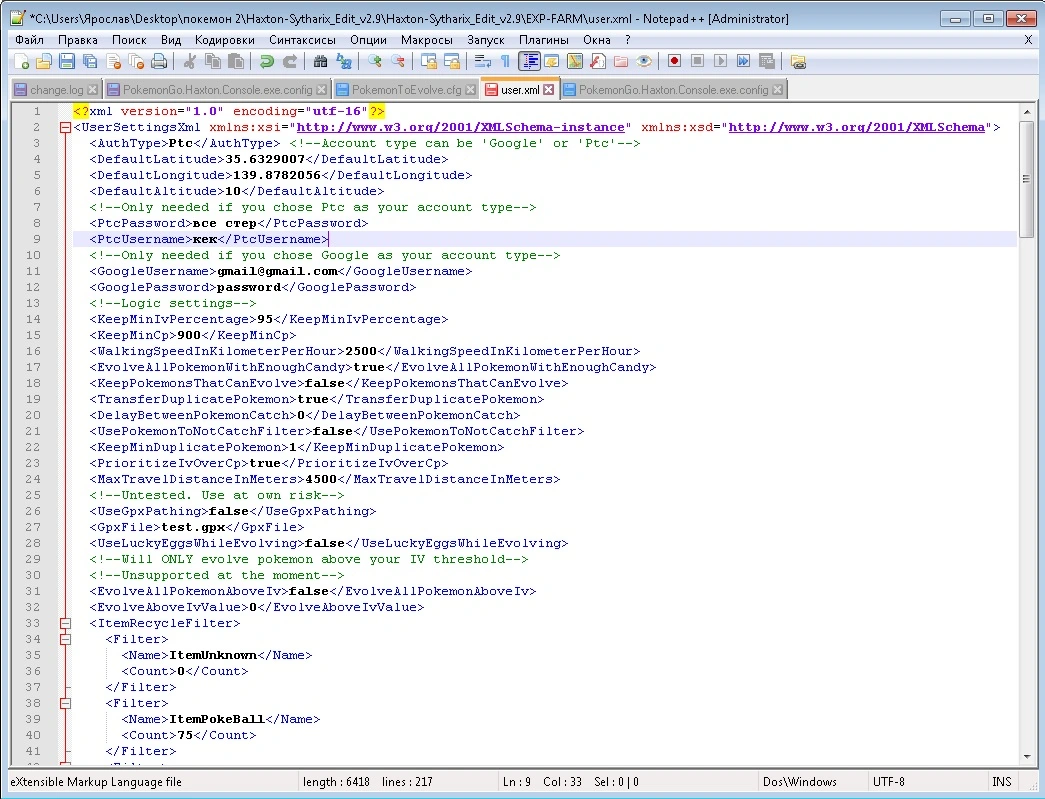Create a new document with New icon

point(21,62)
